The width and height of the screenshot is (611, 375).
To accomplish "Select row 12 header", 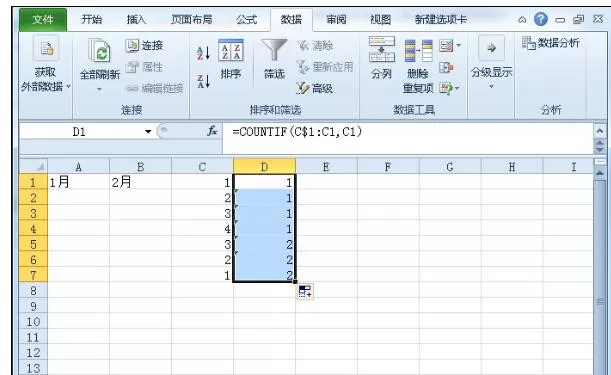I will 34,352.
